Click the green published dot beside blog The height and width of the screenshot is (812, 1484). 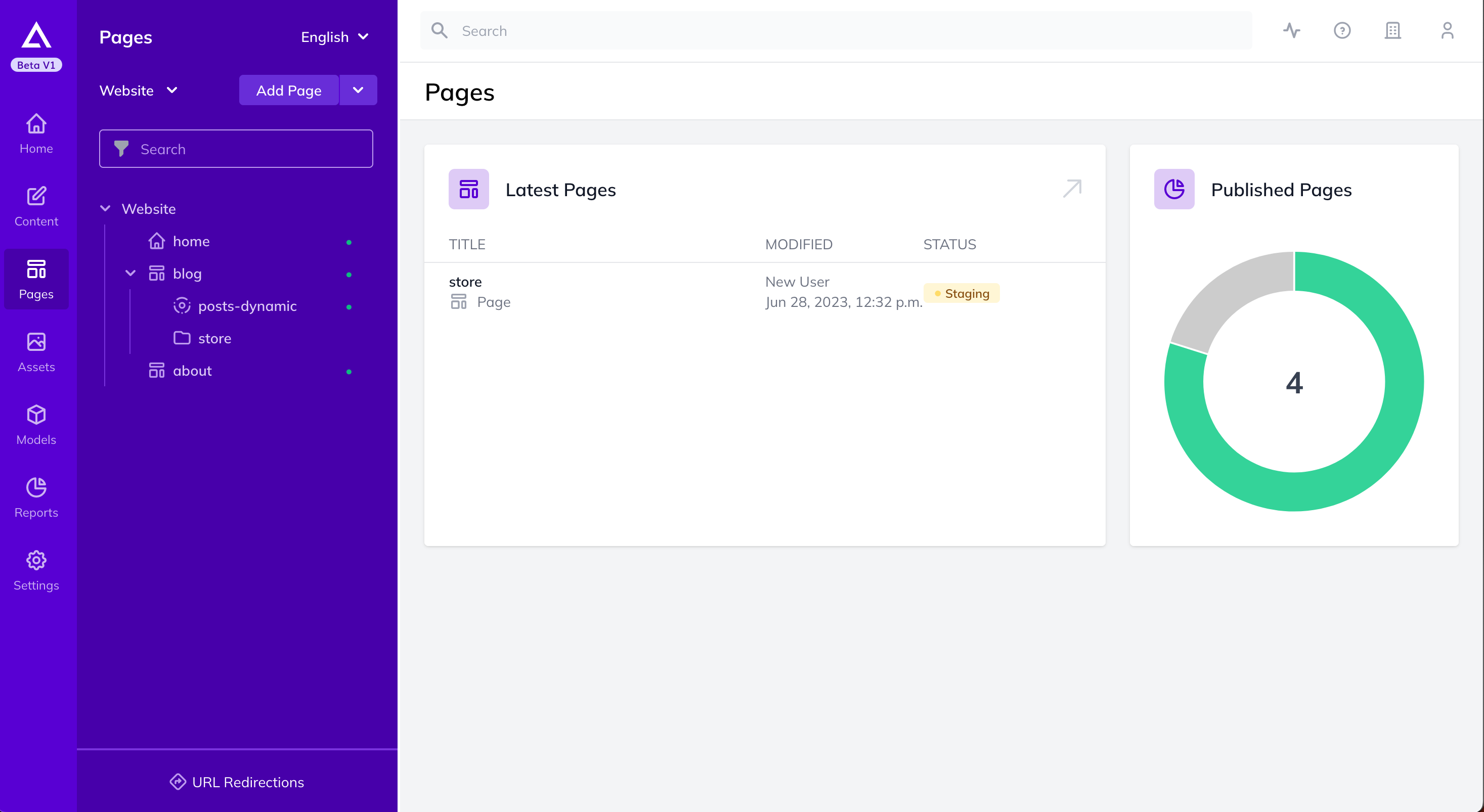[348, 275]
